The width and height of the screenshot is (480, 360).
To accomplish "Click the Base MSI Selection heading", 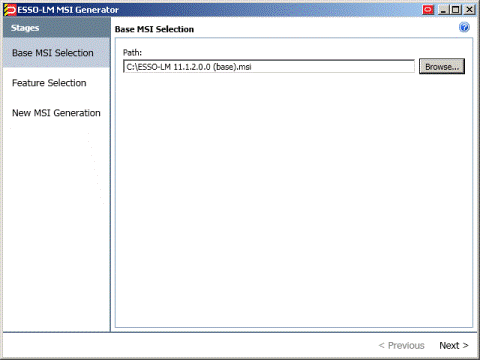I will [154, 29].
